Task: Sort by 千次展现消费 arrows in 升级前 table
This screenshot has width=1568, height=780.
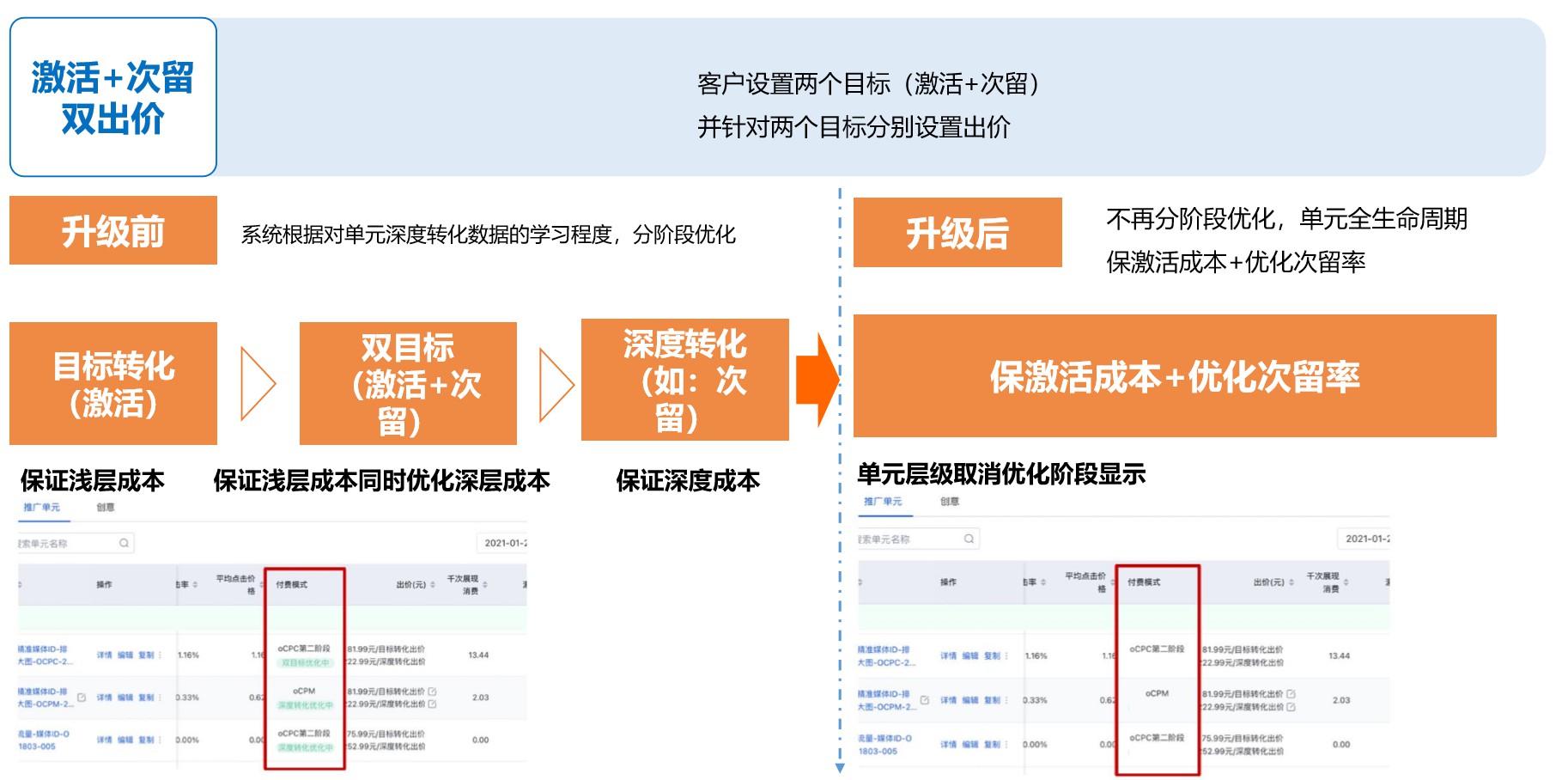Action: pos(485,584)
